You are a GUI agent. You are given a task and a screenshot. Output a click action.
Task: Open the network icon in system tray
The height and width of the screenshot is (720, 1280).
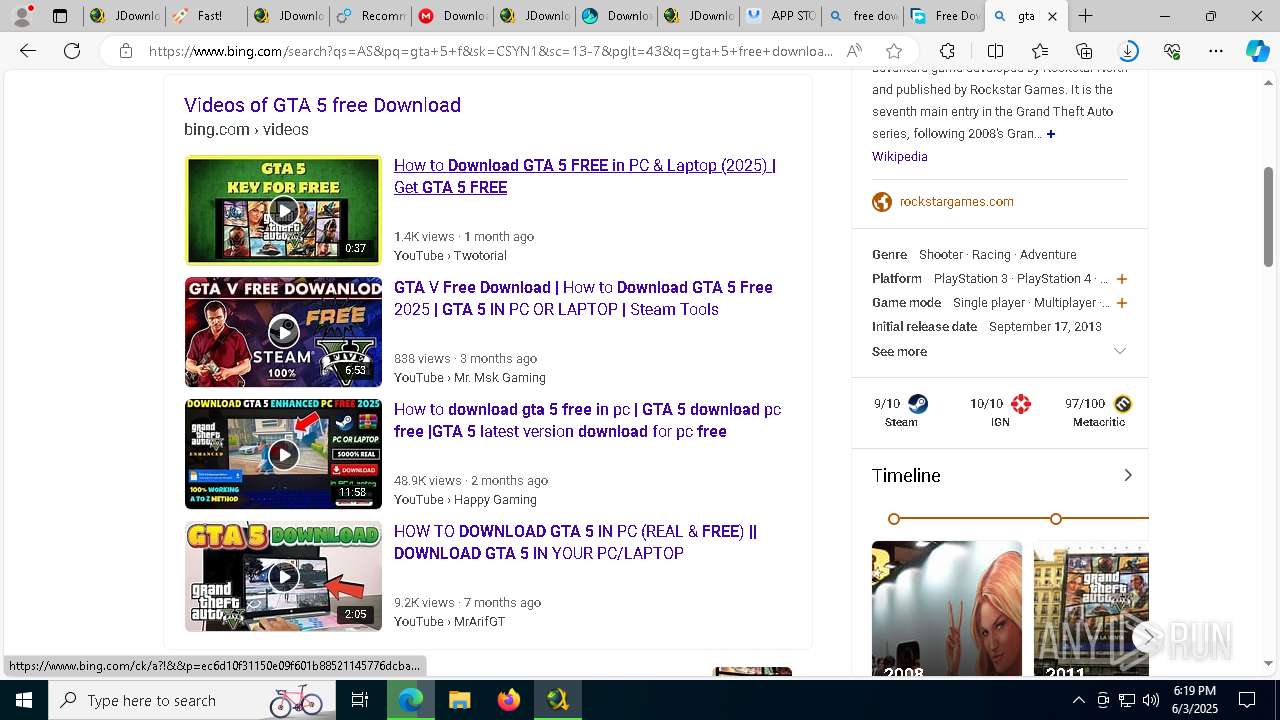(x=1127, y=700)
